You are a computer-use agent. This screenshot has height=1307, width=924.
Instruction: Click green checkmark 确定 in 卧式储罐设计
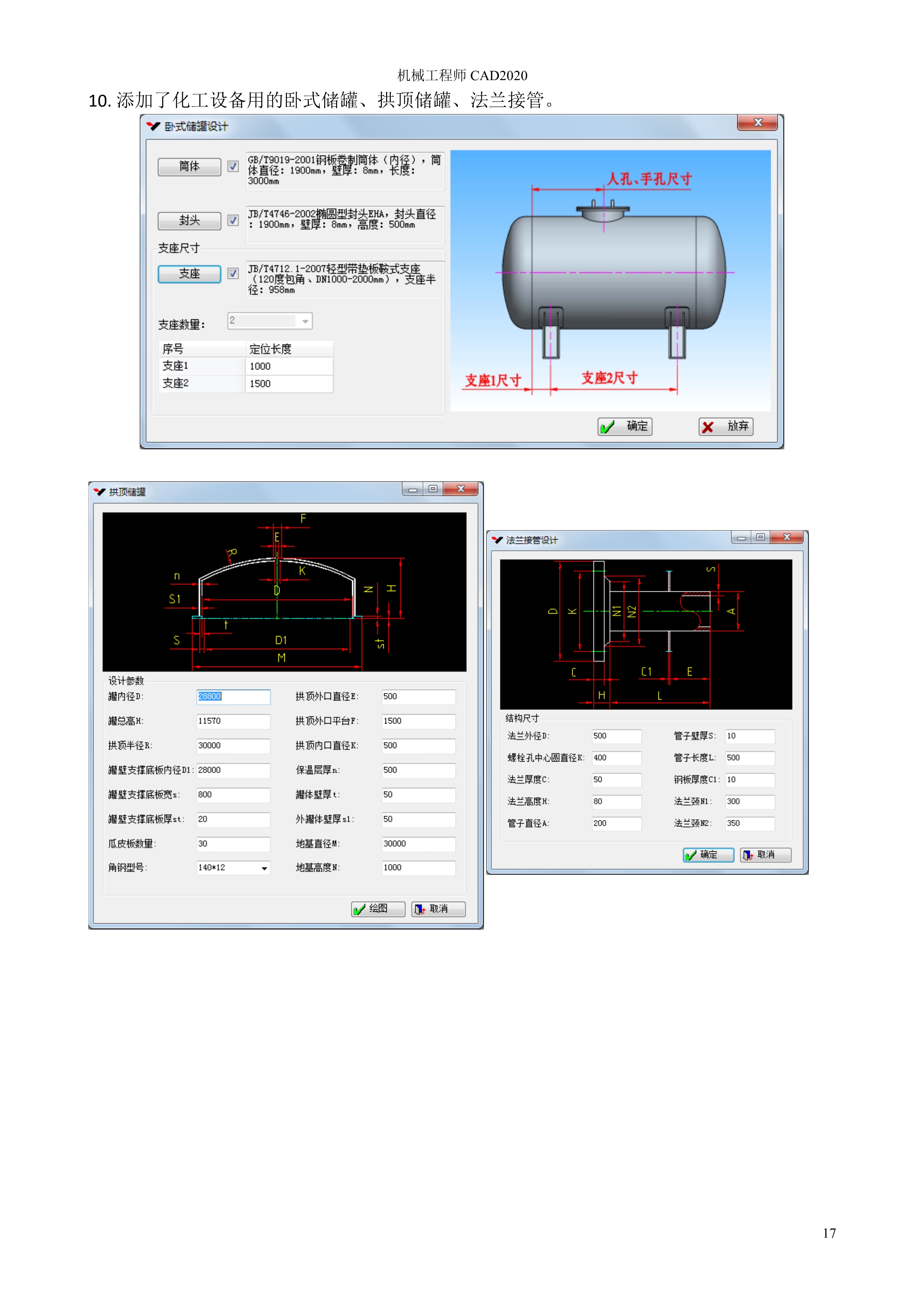[x=624, y=426]
